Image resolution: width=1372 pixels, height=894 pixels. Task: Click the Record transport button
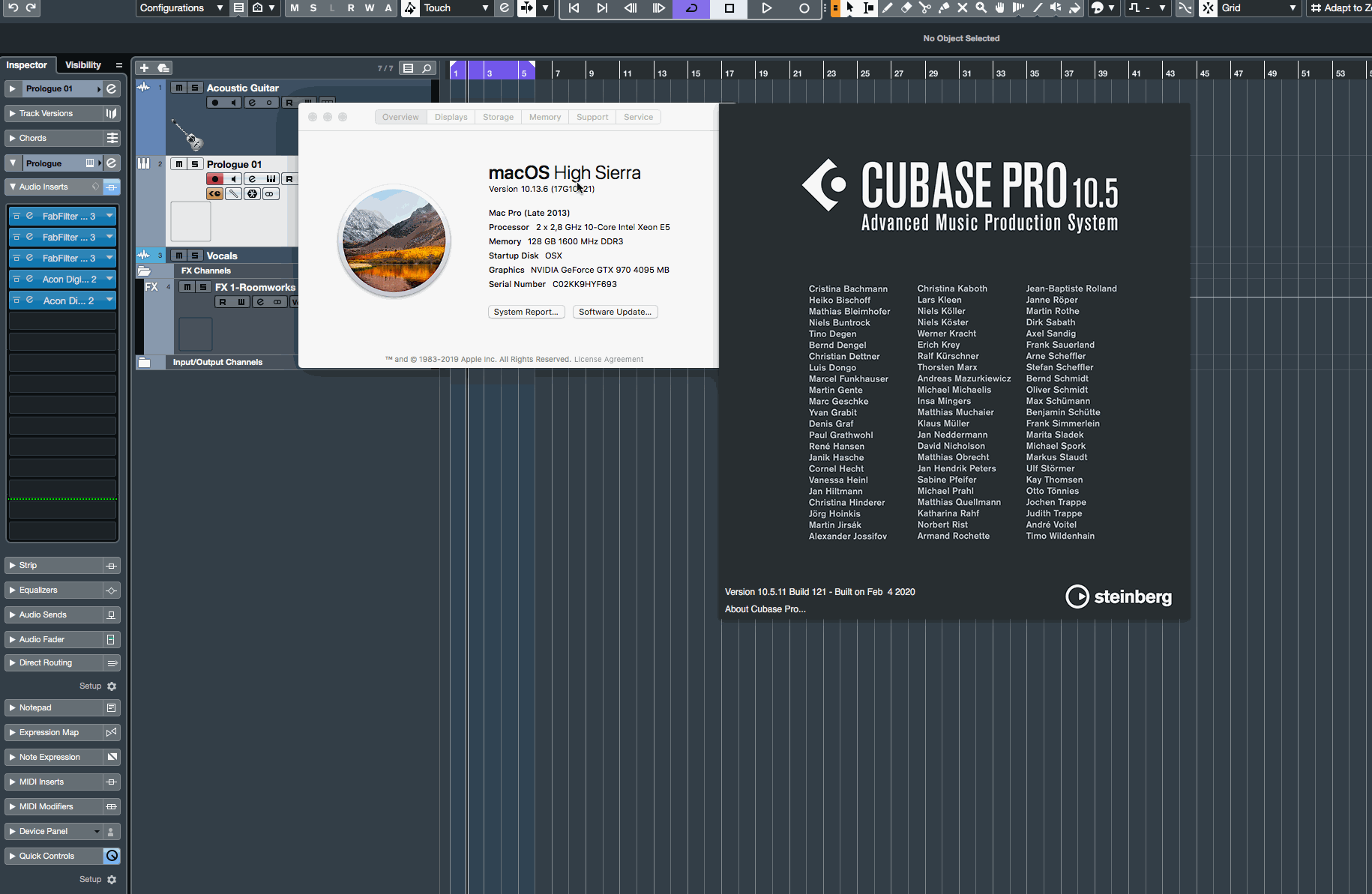[804, 8]
